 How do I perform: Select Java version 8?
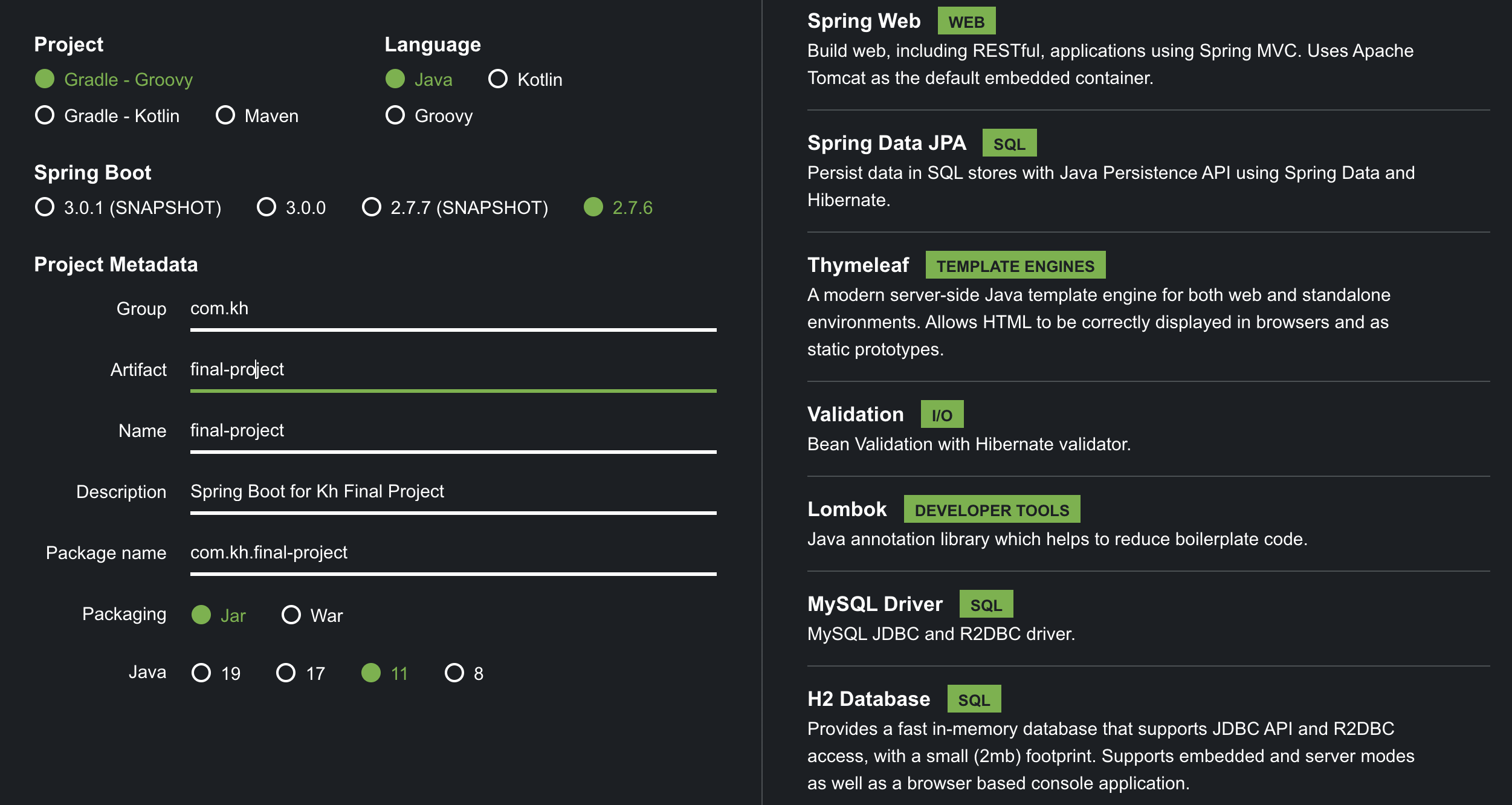click(454, 671)
